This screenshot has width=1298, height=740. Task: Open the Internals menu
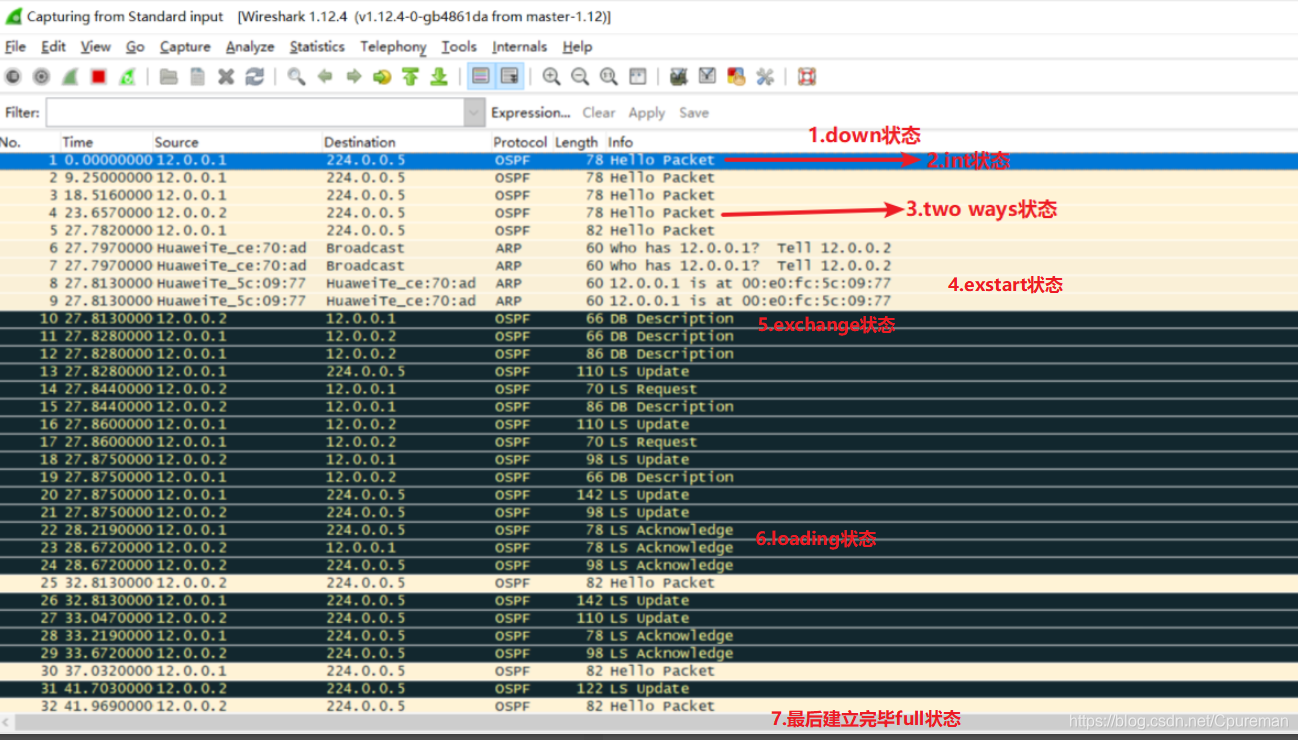[520, 47]
